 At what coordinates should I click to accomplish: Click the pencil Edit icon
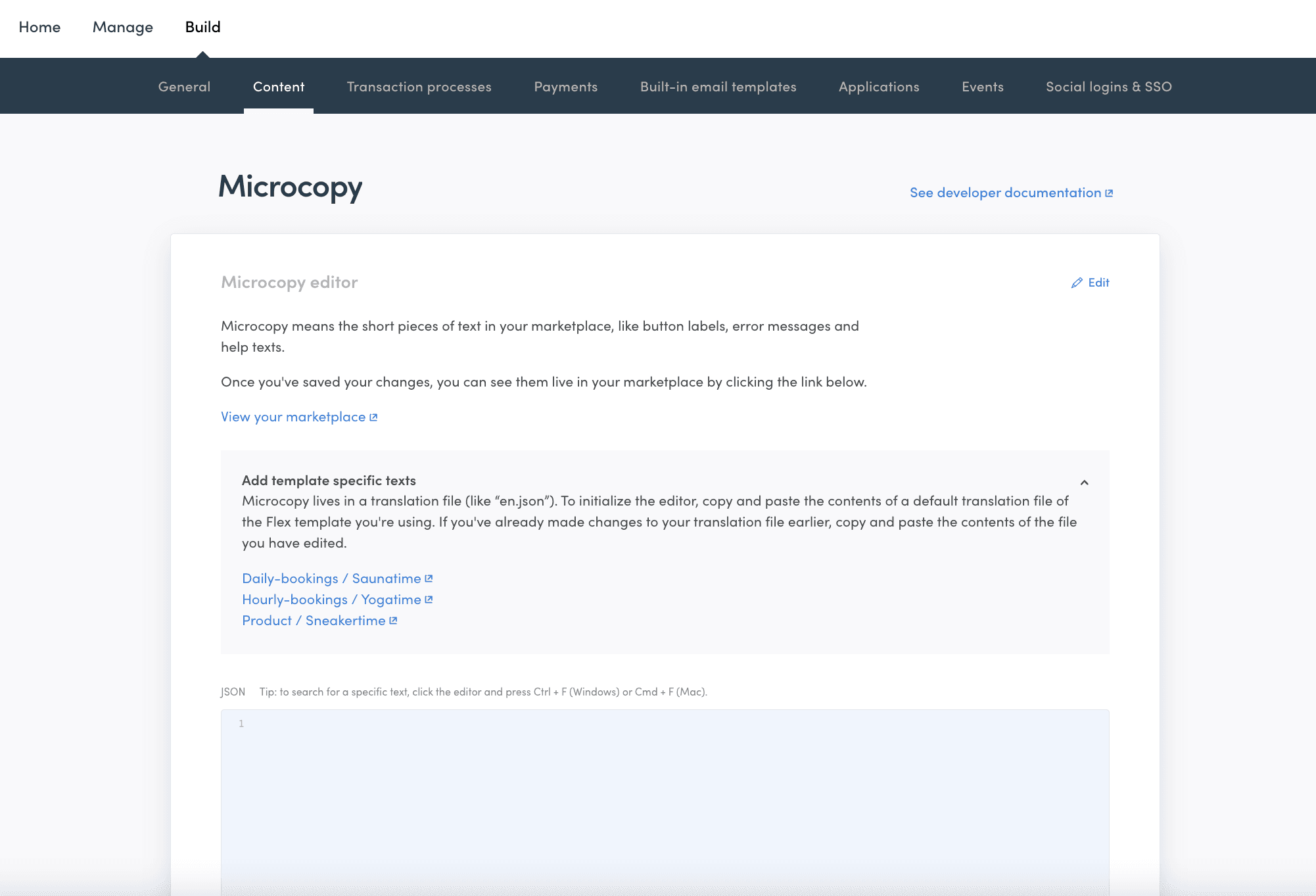pyautogui.click(x=1077, y=283)
